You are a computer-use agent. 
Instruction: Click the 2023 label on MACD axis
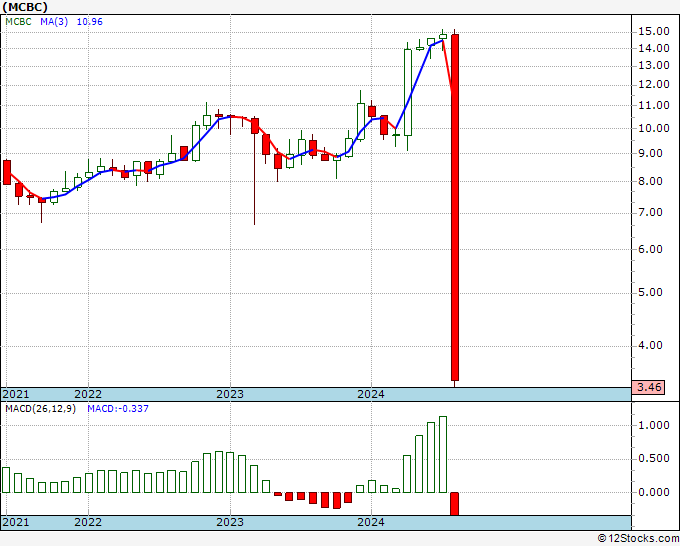[x=230, y=522]
